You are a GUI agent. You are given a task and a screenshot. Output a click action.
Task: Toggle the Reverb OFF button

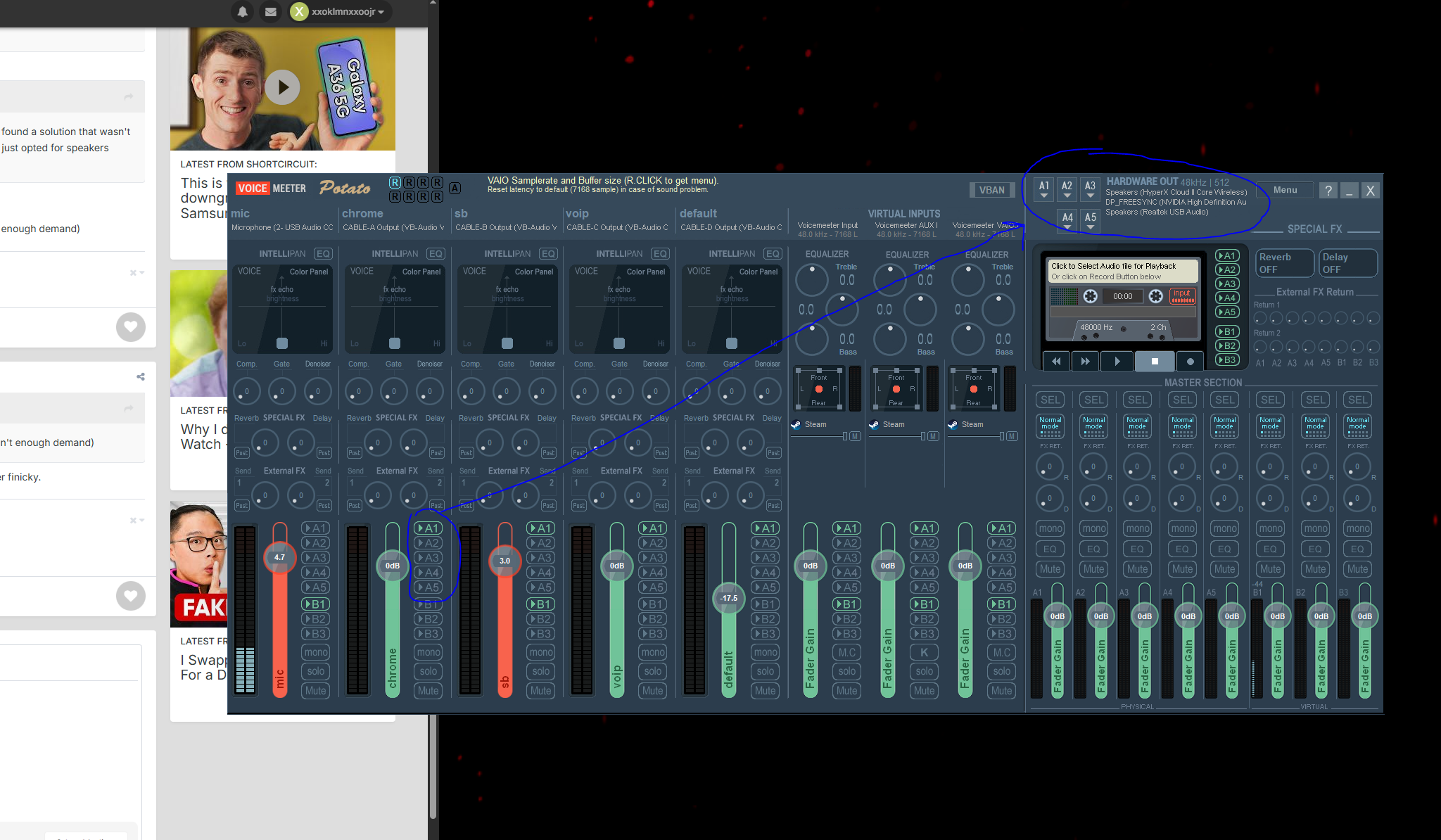pos(1284,263)
